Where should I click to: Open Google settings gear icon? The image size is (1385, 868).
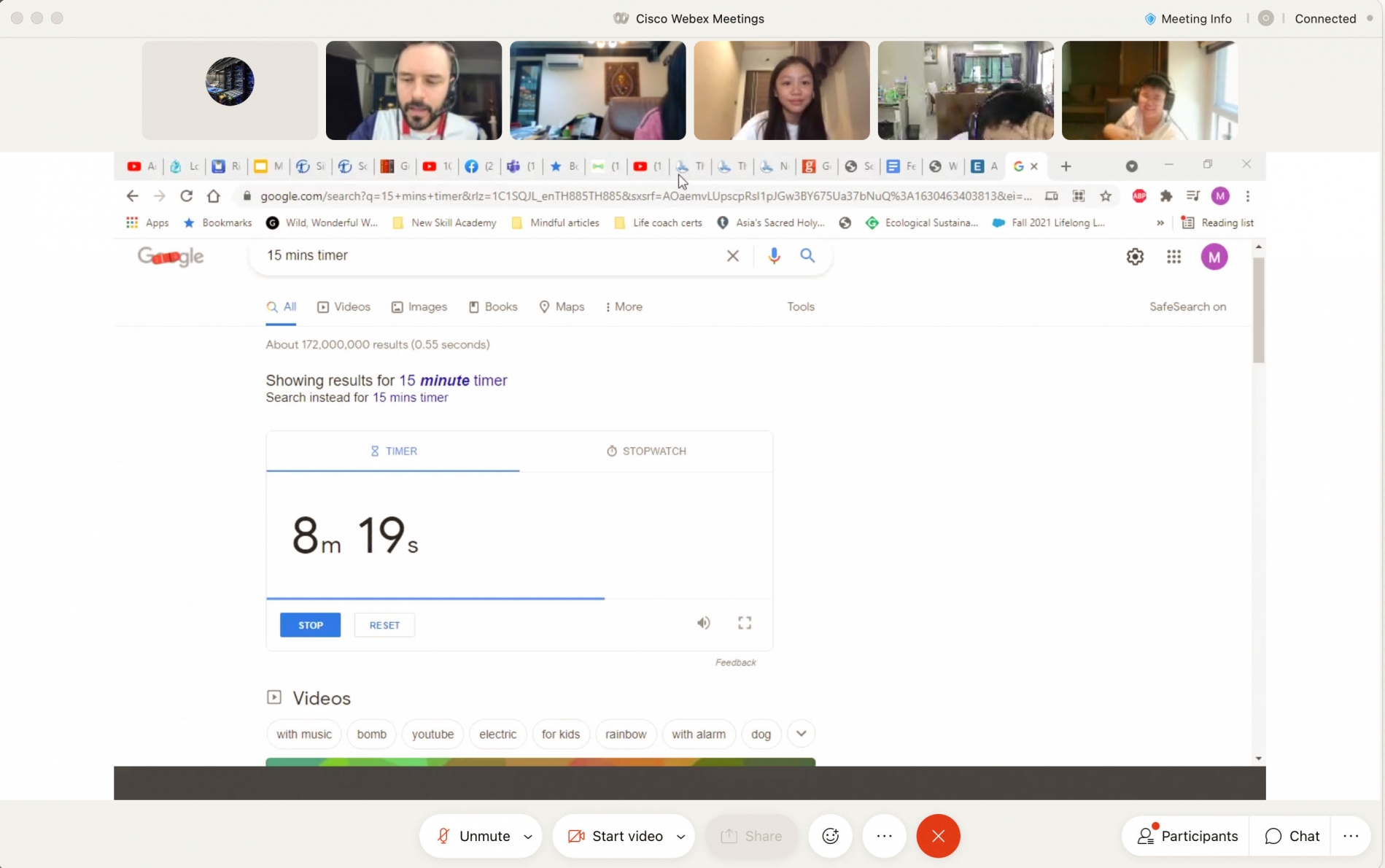point(1135,257)
